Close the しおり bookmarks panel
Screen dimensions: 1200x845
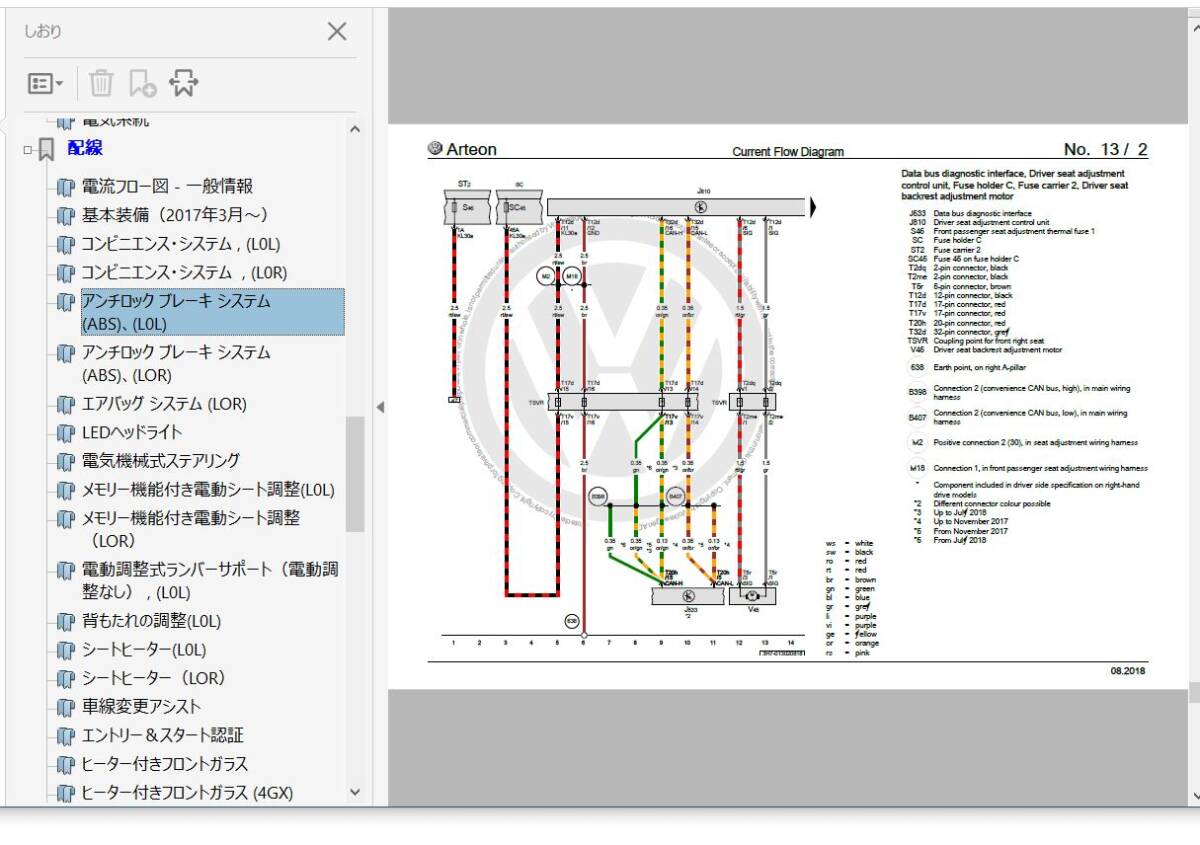[337, 32]
